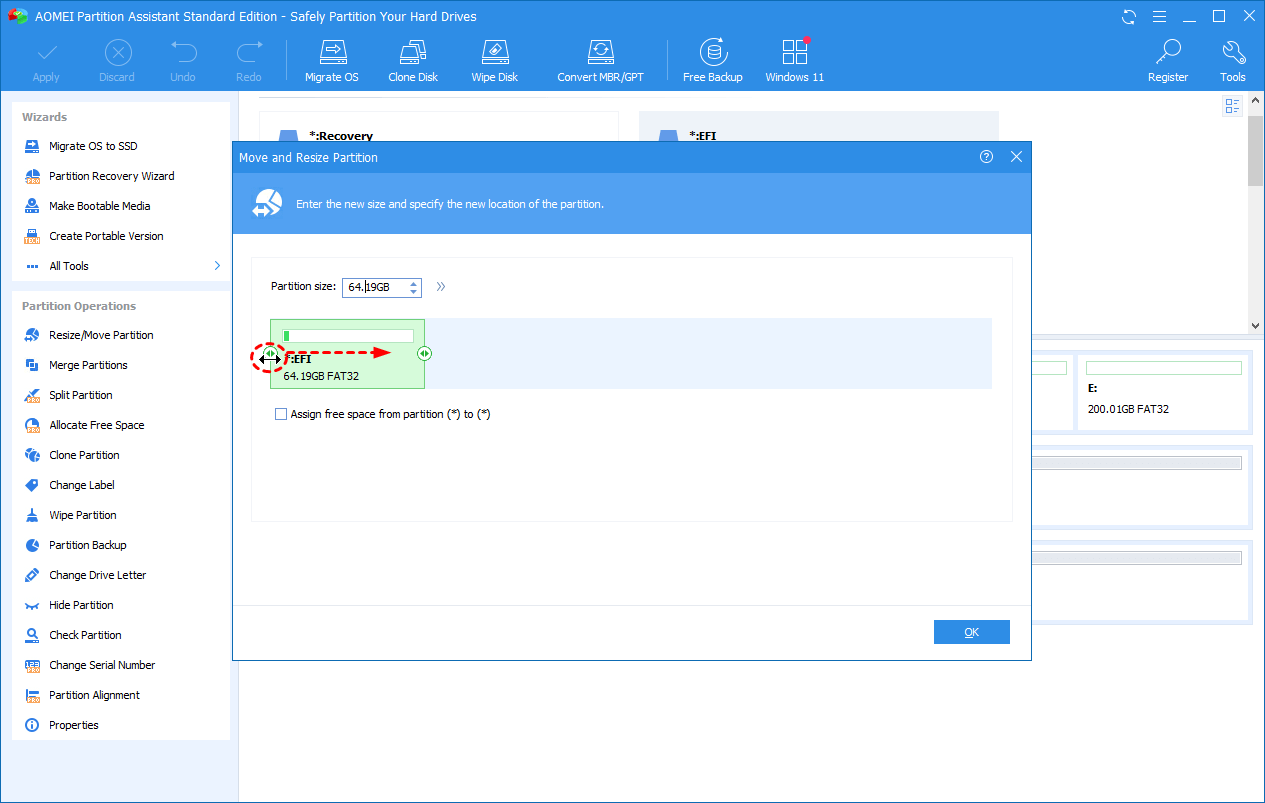Start Convert MBR/GPT conversion

tap(600, 58)
